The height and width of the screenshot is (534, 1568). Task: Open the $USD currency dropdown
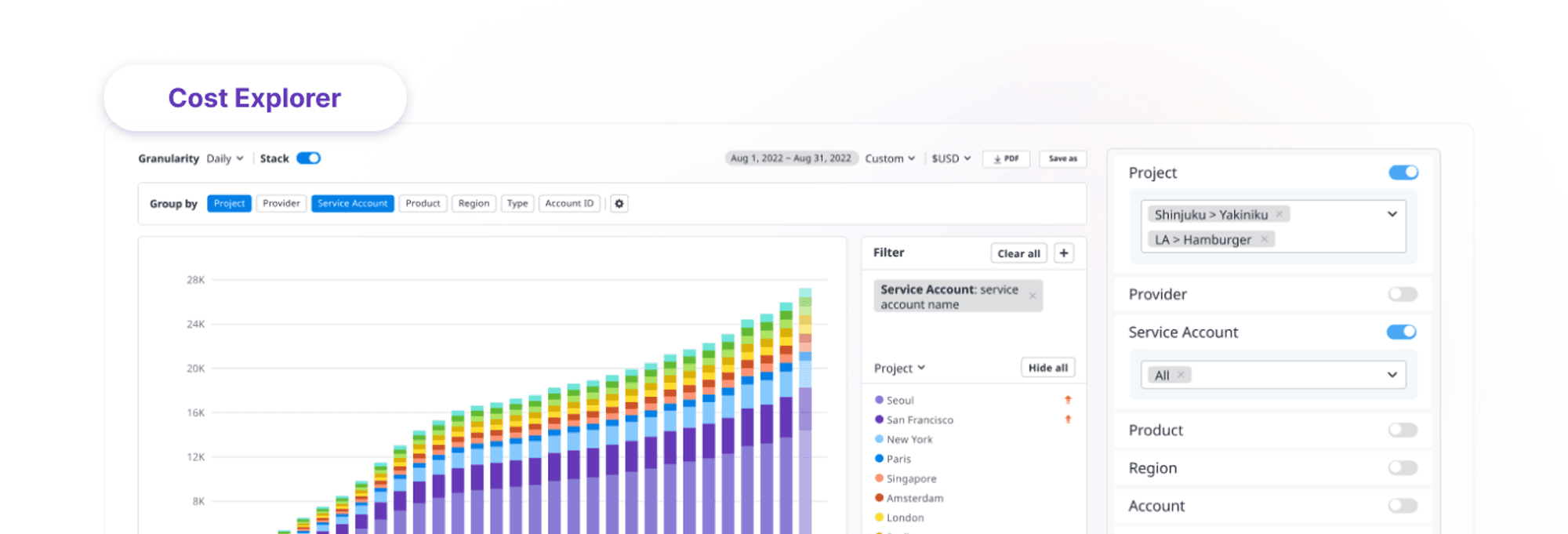(x=951, y=158)
